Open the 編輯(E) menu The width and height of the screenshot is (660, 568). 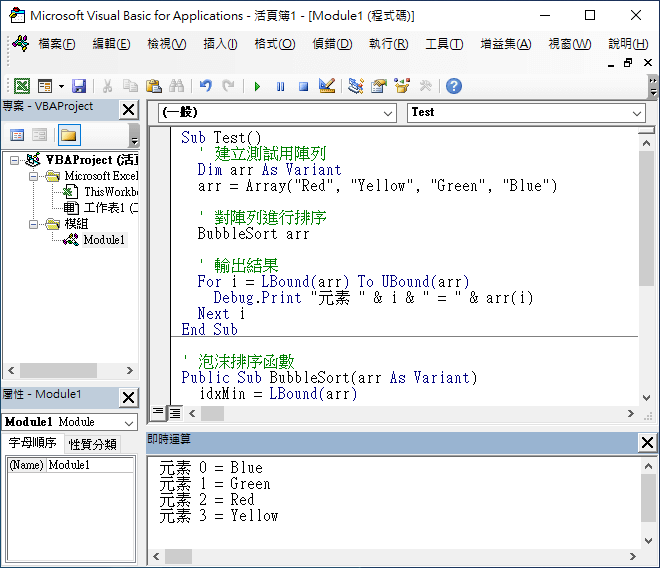tap(112, 44)
